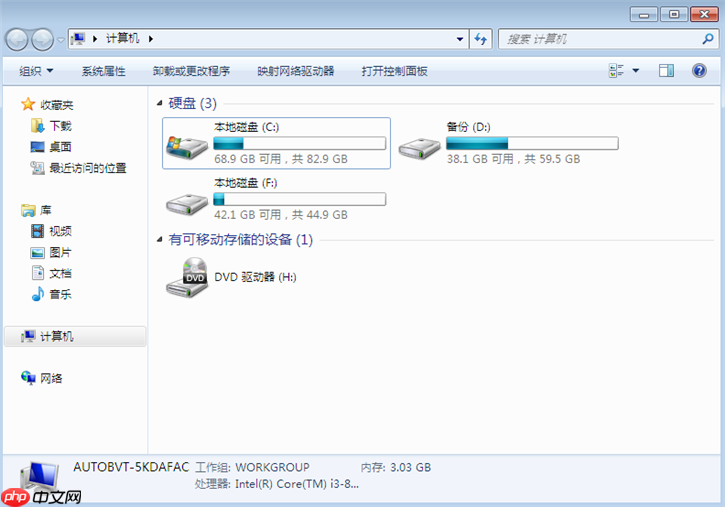
Task: Click the computer icon in address bar
Action: coord(78,38)
